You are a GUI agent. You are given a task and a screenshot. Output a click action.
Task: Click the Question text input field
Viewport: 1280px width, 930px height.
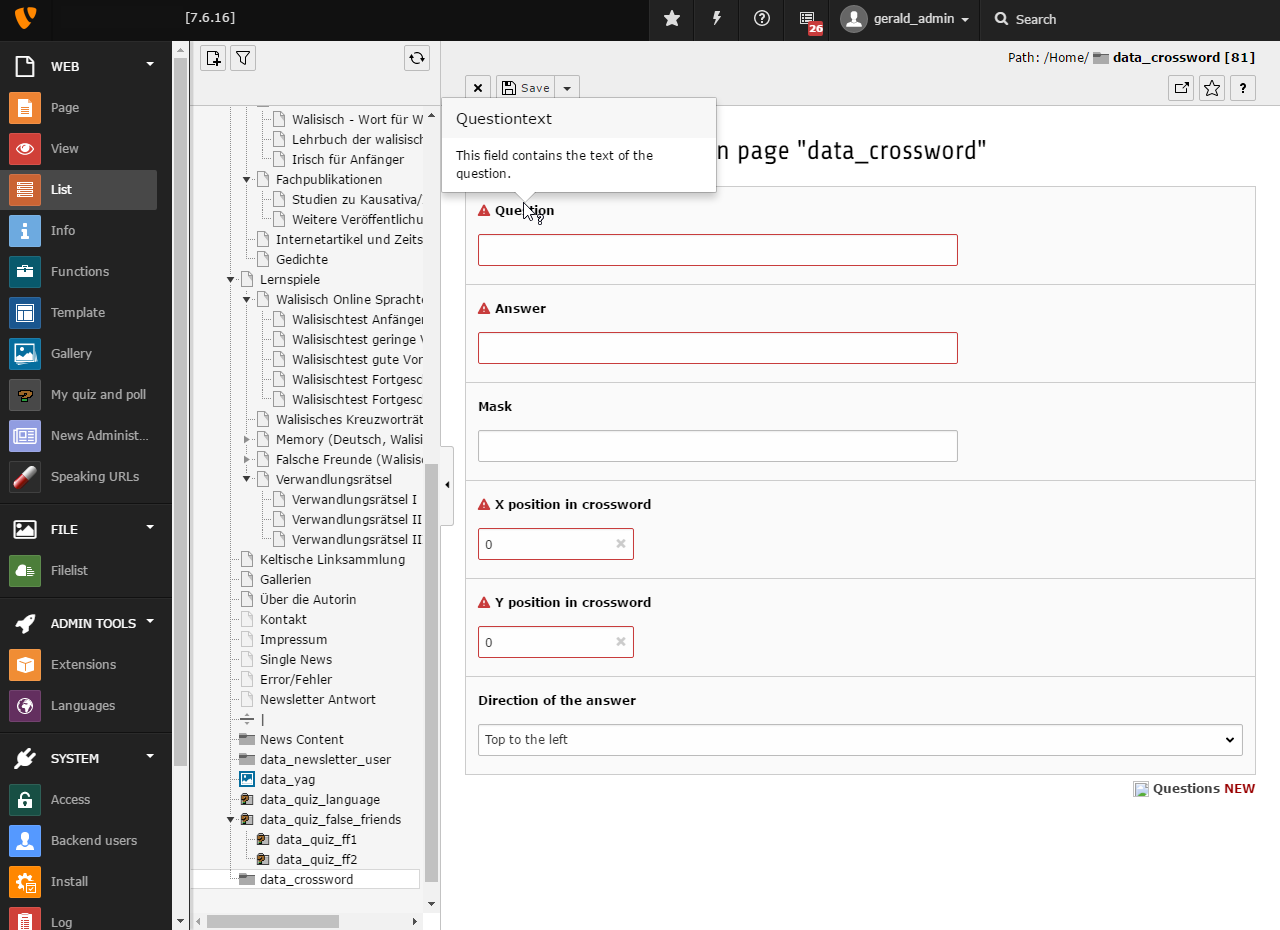click(717, 250)
